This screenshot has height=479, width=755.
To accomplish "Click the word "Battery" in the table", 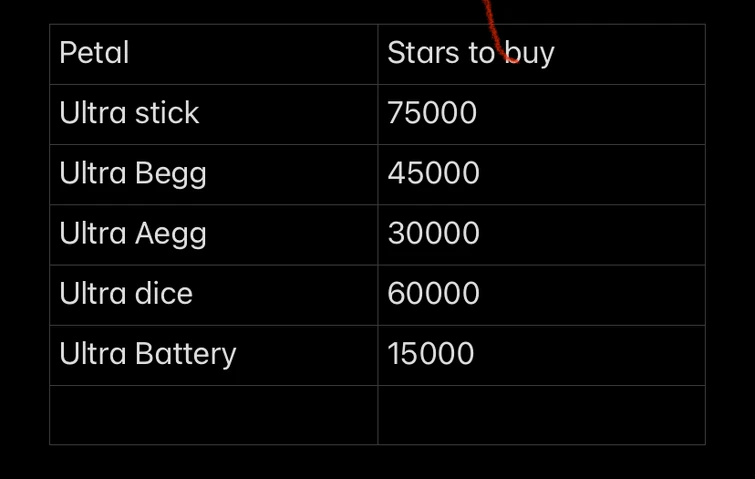I will 186,353.
